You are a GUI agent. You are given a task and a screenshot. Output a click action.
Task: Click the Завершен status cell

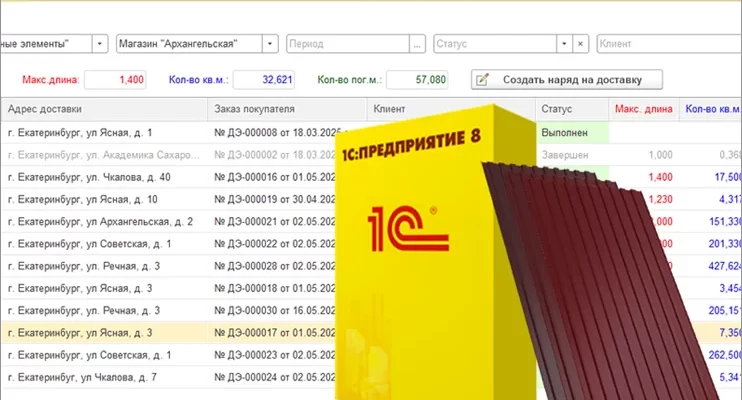(572, 155)
